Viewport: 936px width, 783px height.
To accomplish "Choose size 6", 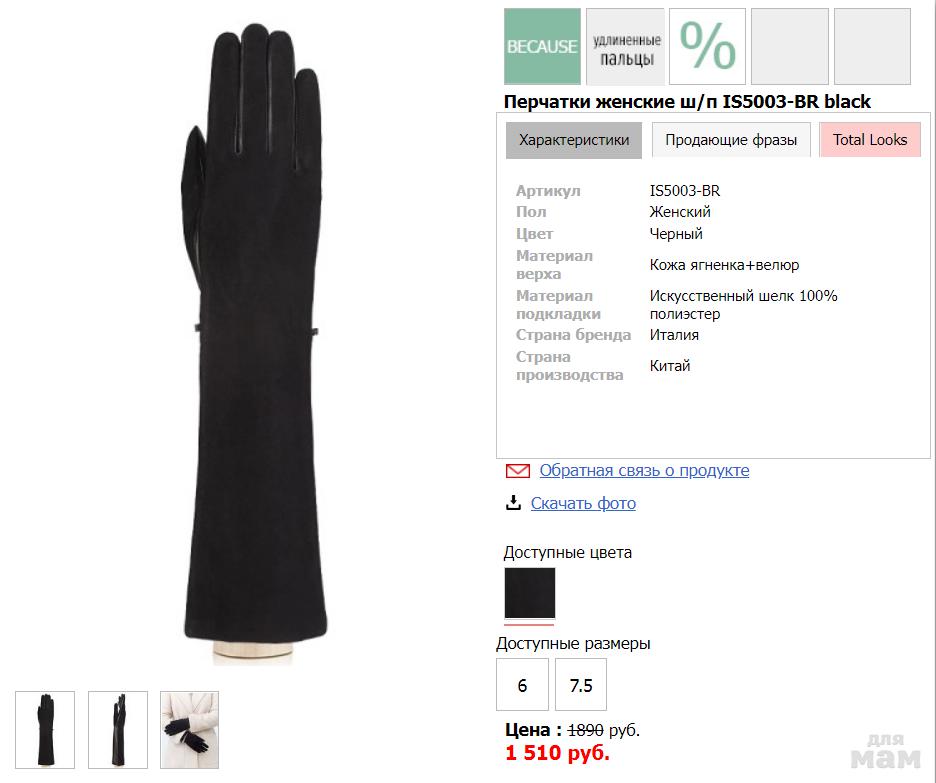I will [x=522, y=685].
